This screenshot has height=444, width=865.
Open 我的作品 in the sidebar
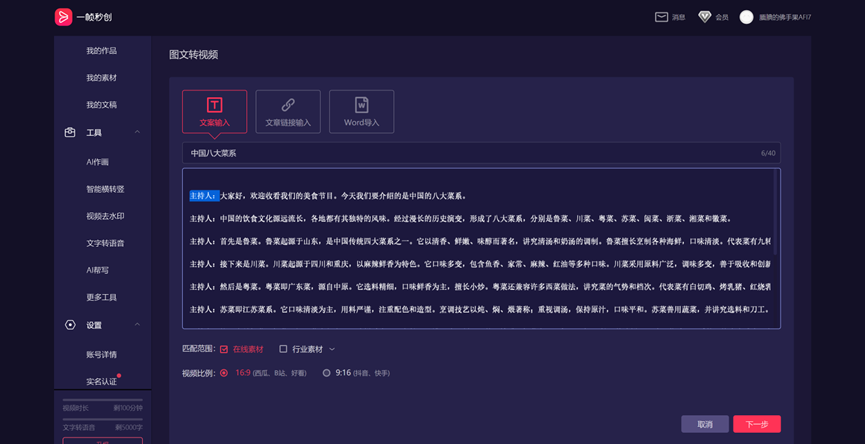tap(101, 51)
